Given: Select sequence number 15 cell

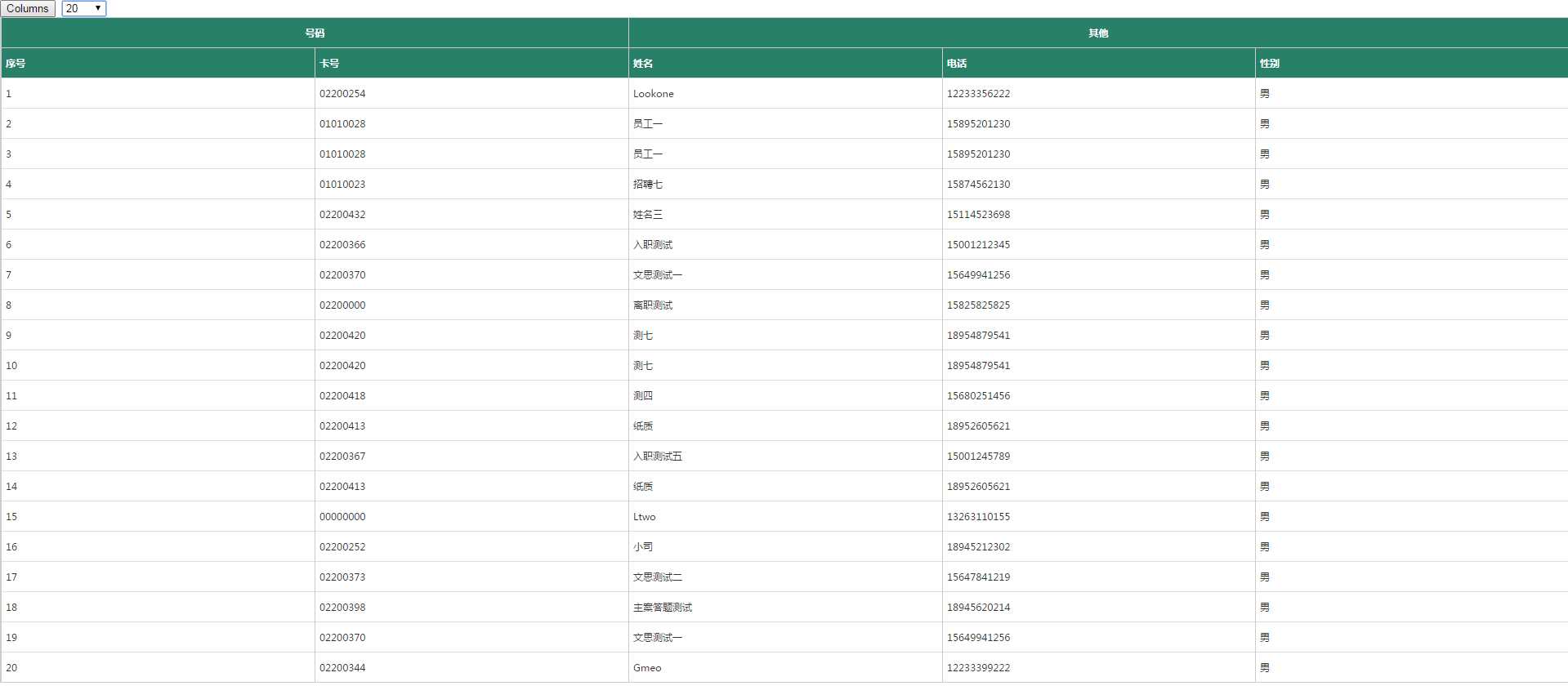Looking at the screenshot, I should click(158, 517).
